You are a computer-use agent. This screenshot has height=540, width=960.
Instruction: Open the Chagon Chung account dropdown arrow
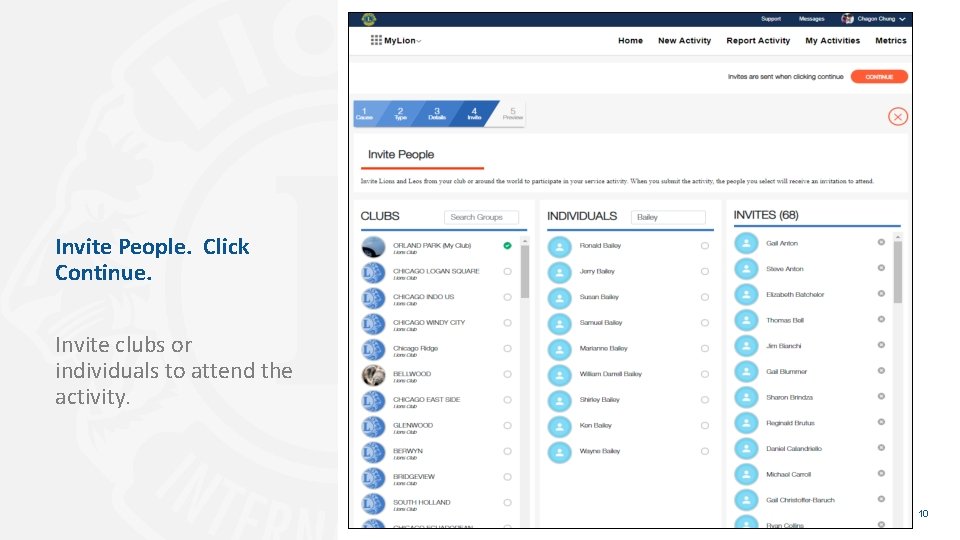pos(902,19)
